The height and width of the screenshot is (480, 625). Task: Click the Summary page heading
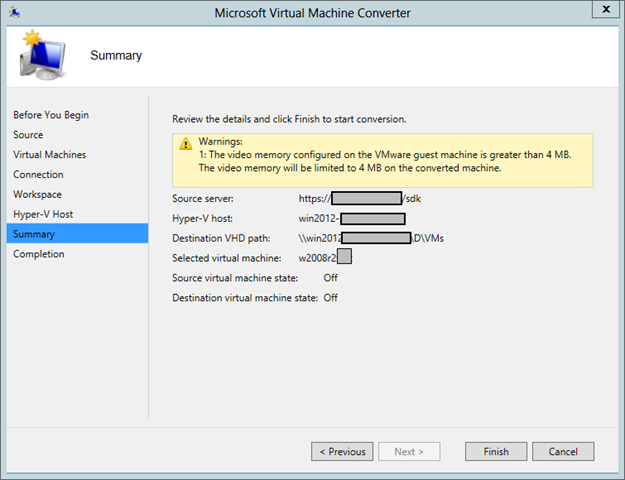[116, 55]
